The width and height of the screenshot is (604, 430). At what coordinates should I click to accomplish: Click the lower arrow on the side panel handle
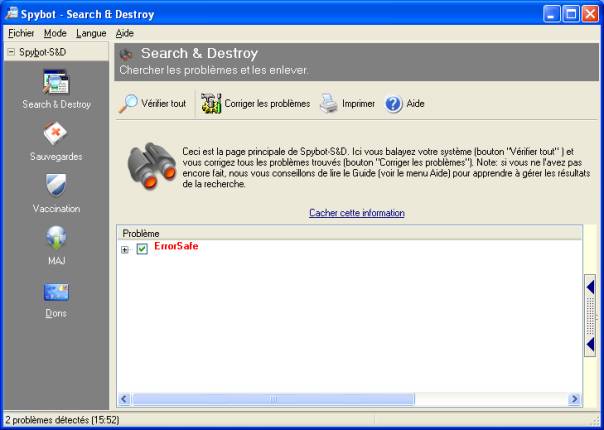590,344
